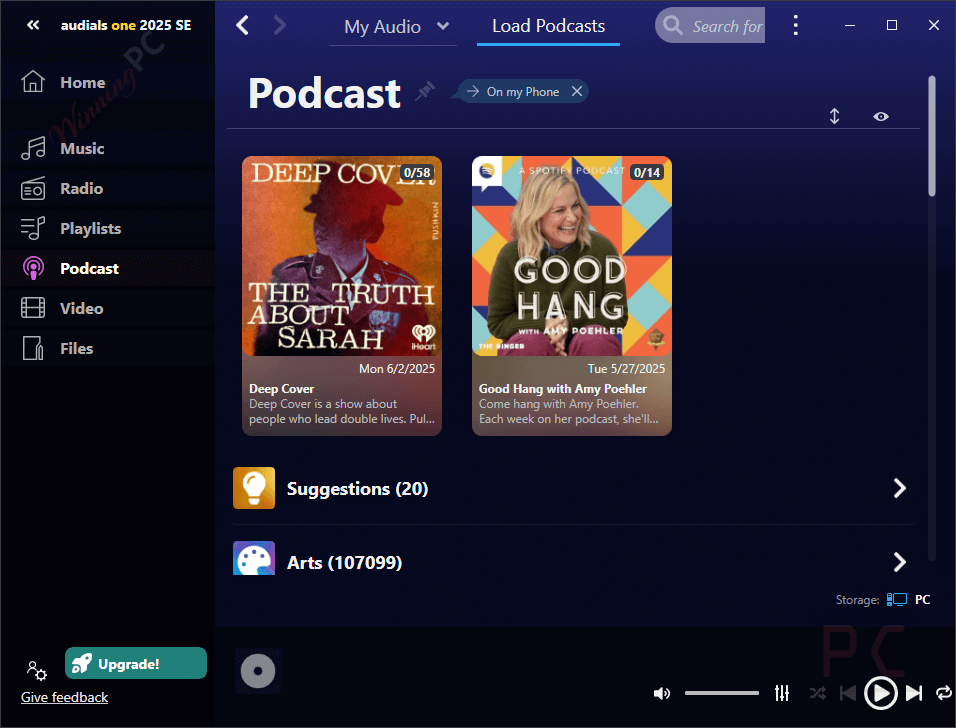Toggle repeat playback
Viewport: 956px width, 728px height.
pos(944,693)
